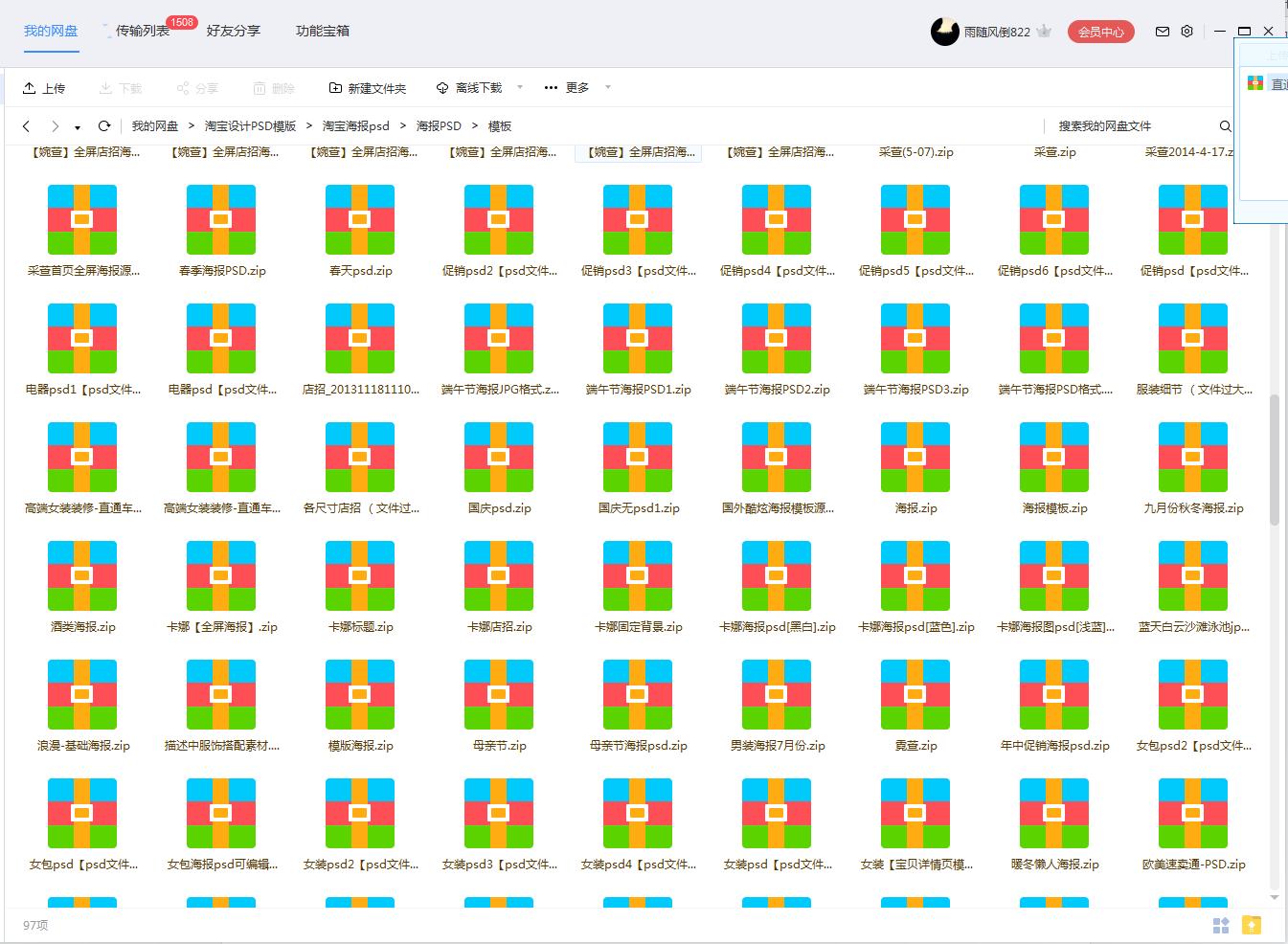The height and width of the screenshot is (944, 1288).
Task: Switch to the 传输列表 tab
Action: coord(144,30)
